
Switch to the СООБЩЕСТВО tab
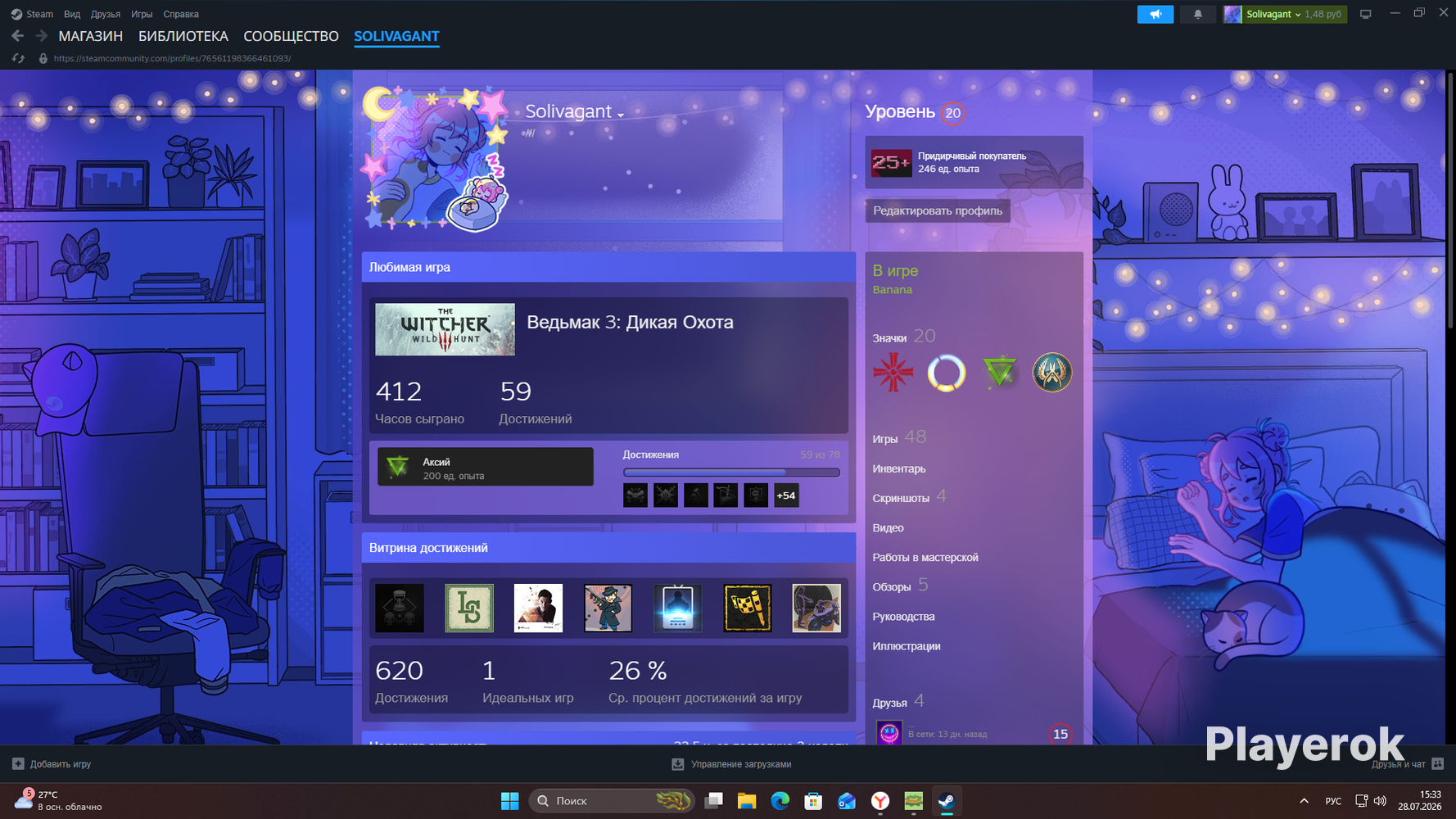click(x=291, y=36)
